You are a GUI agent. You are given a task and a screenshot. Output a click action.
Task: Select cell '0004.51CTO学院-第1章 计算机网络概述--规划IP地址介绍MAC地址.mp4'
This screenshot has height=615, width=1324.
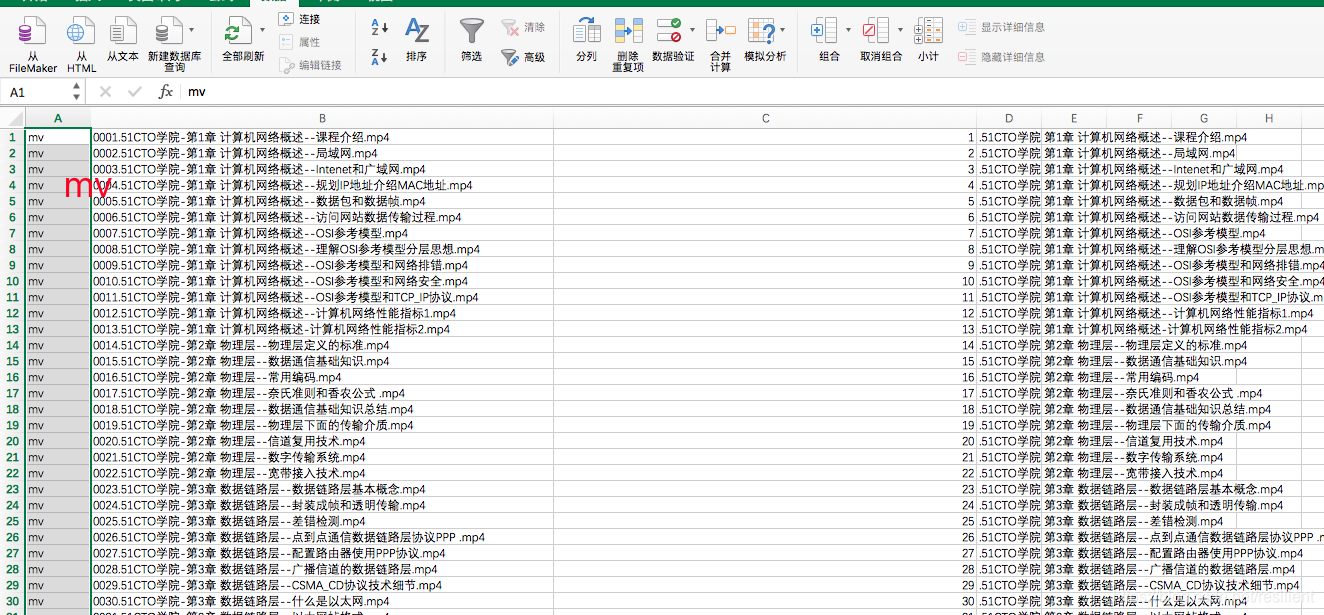[x=322, y=185]
